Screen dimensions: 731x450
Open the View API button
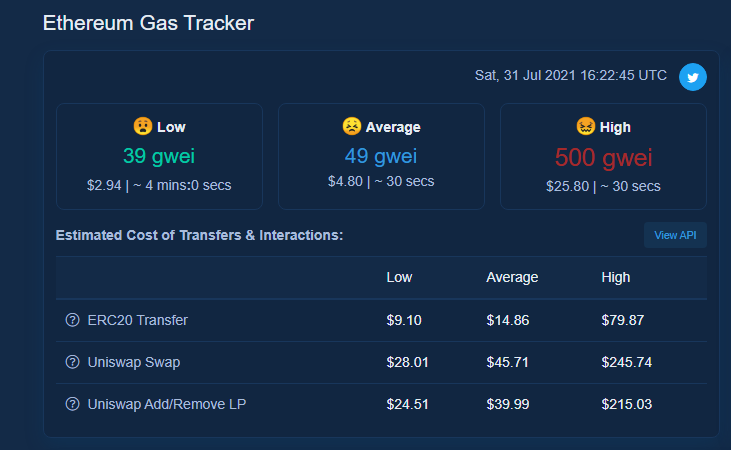click(x=675, y=235)
